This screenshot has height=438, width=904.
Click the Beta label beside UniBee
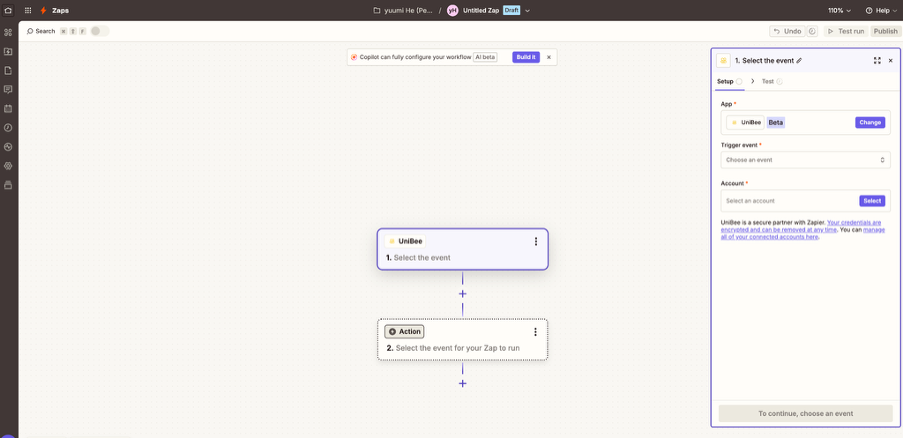click(x=776, y=122)
